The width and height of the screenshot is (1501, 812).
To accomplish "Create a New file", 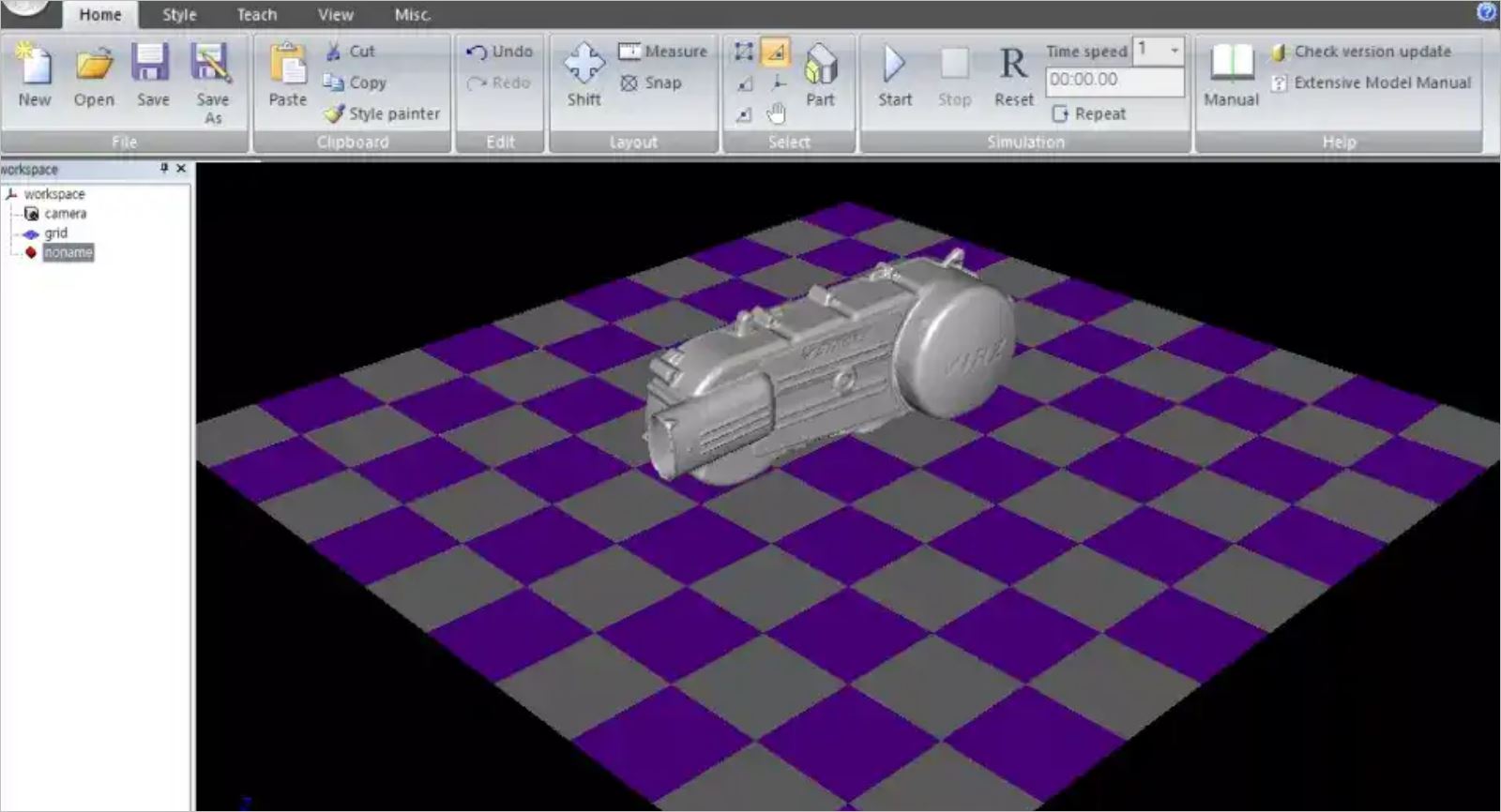I will [x=35, y=76].
